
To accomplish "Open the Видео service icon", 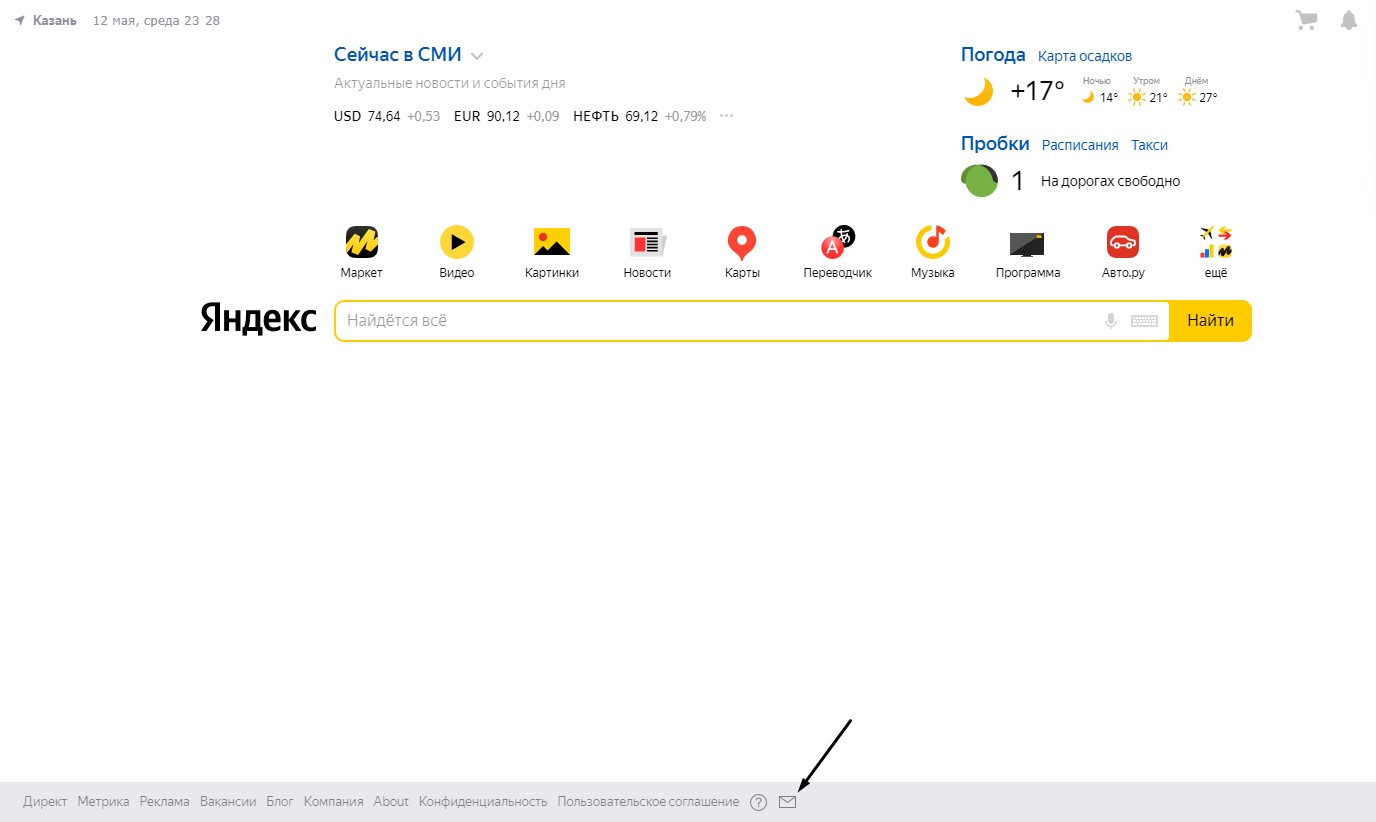I will (457, 242).
